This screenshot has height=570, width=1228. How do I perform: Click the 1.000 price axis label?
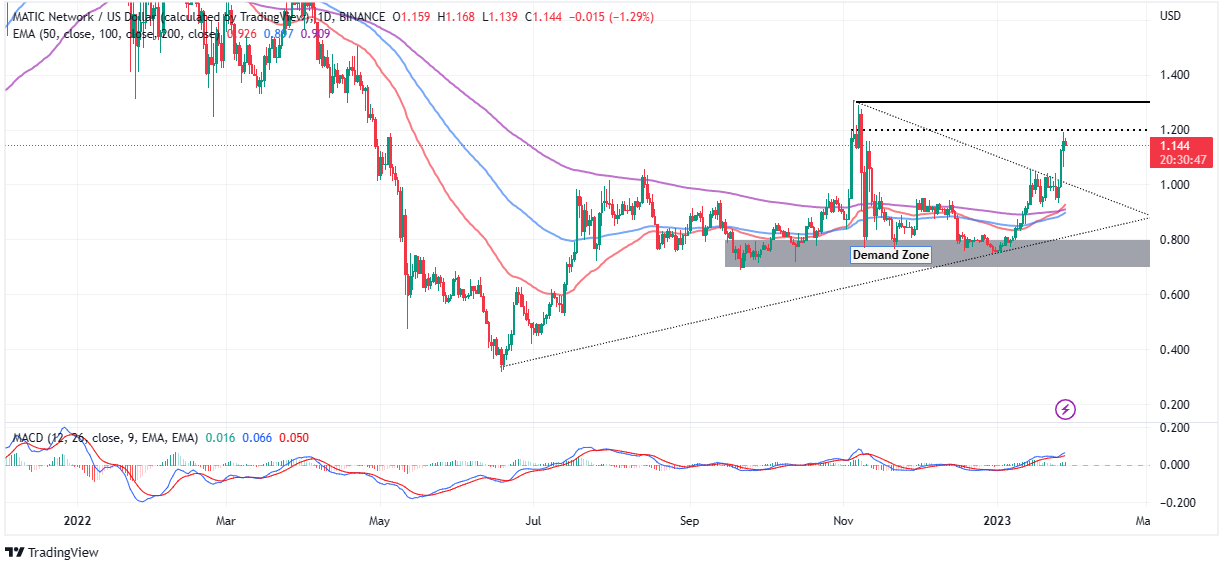click(1174, 185)
